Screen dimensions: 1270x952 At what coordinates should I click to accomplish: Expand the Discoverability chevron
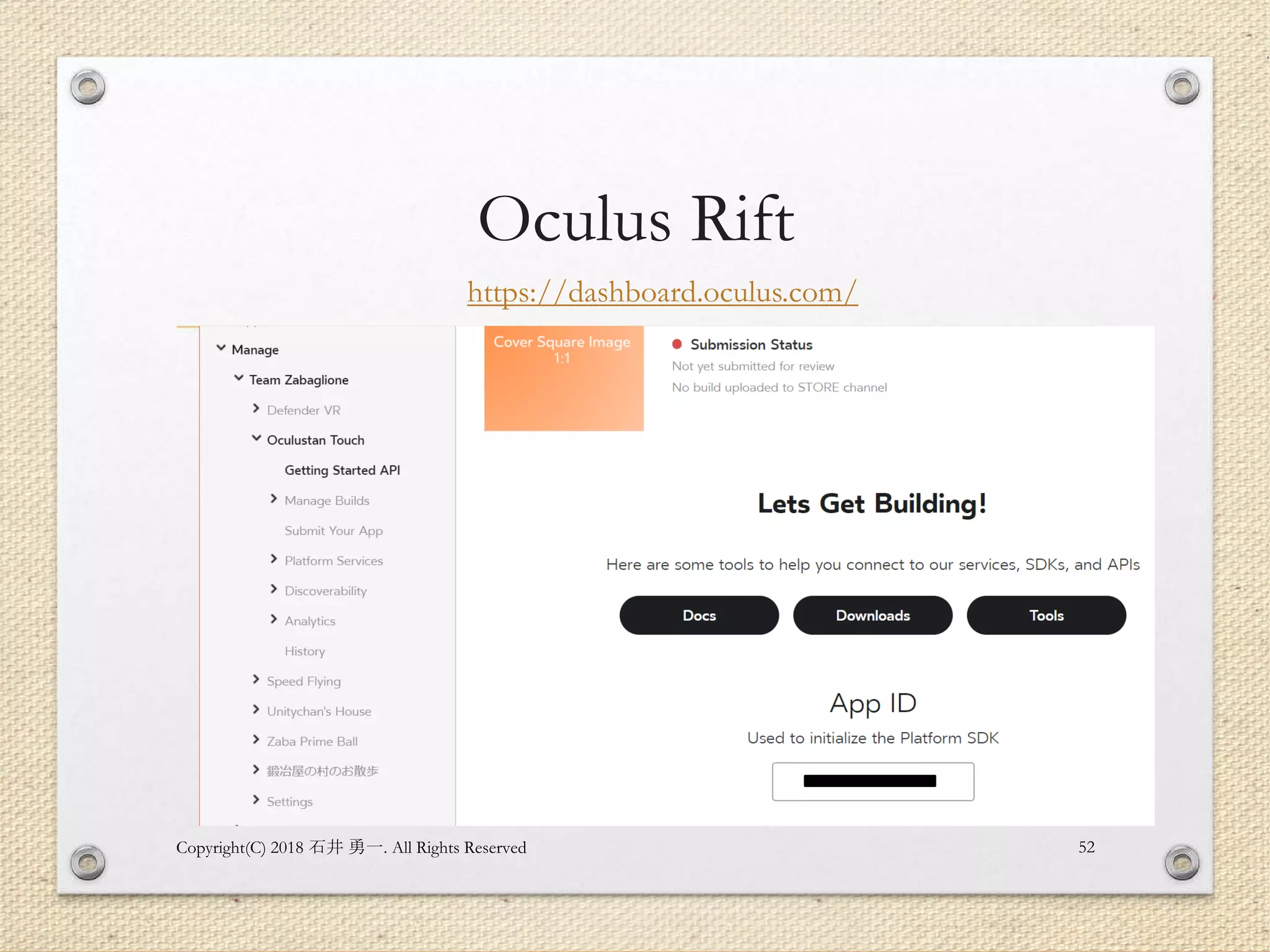pyautogui.click(x=274, y=589)
